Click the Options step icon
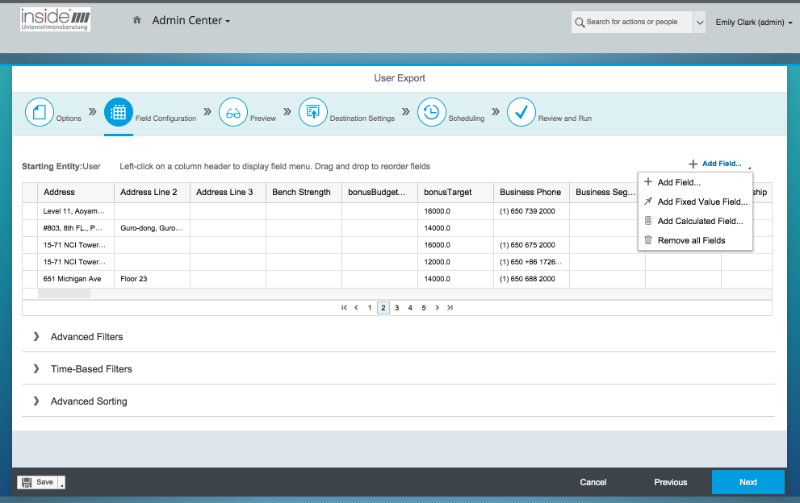 (x=38, y=113)
